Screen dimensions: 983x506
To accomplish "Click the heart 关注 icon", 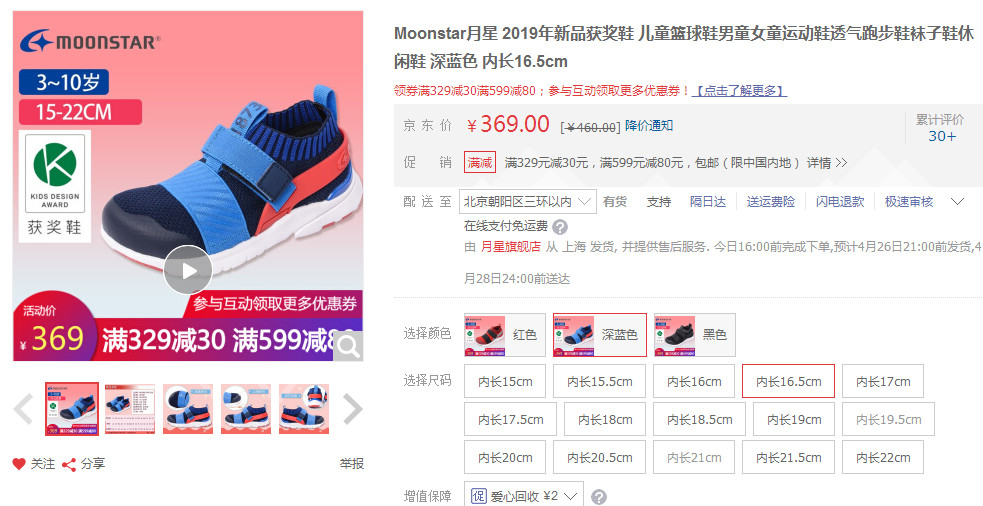I will (19, 464).
